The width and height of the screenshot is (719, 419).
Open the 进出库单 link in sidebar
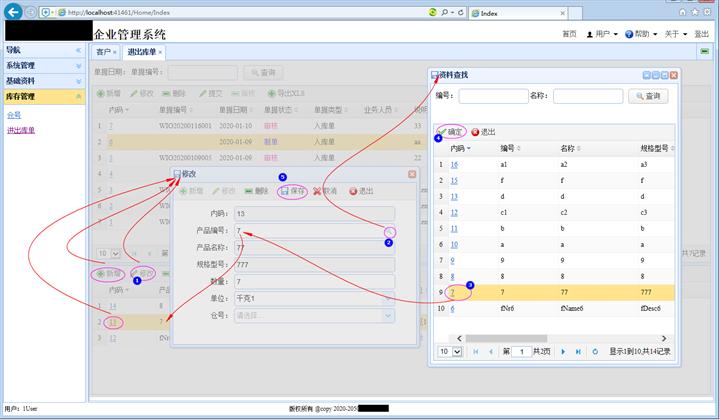pyautogui.click(x=21, y=130)
